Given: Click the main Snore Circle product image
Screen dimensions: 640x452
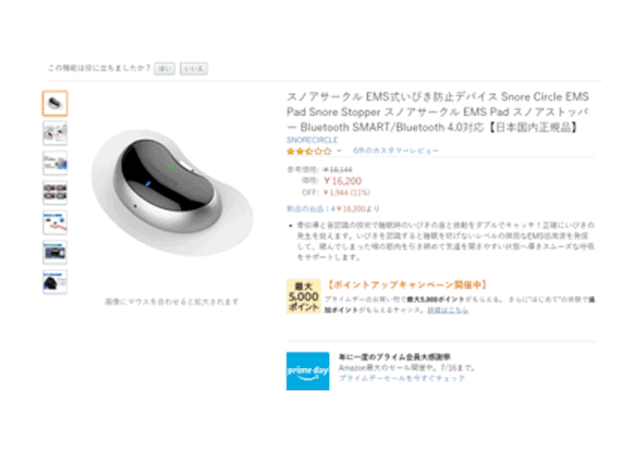Looking at the screenshot, I should point(172,192).
